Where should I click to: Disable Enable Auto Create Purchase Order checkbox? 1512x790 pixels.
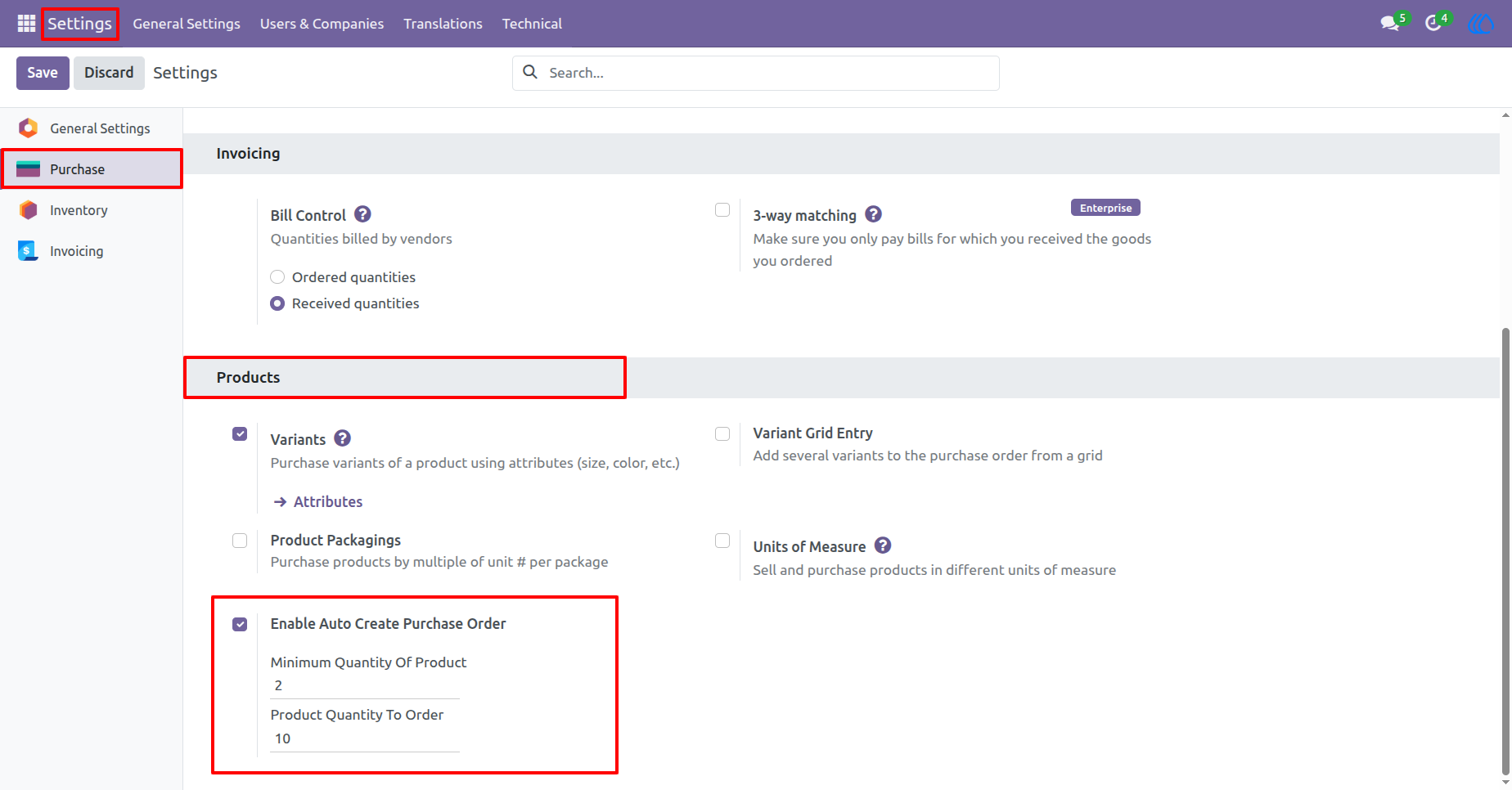tap(240, 624)
